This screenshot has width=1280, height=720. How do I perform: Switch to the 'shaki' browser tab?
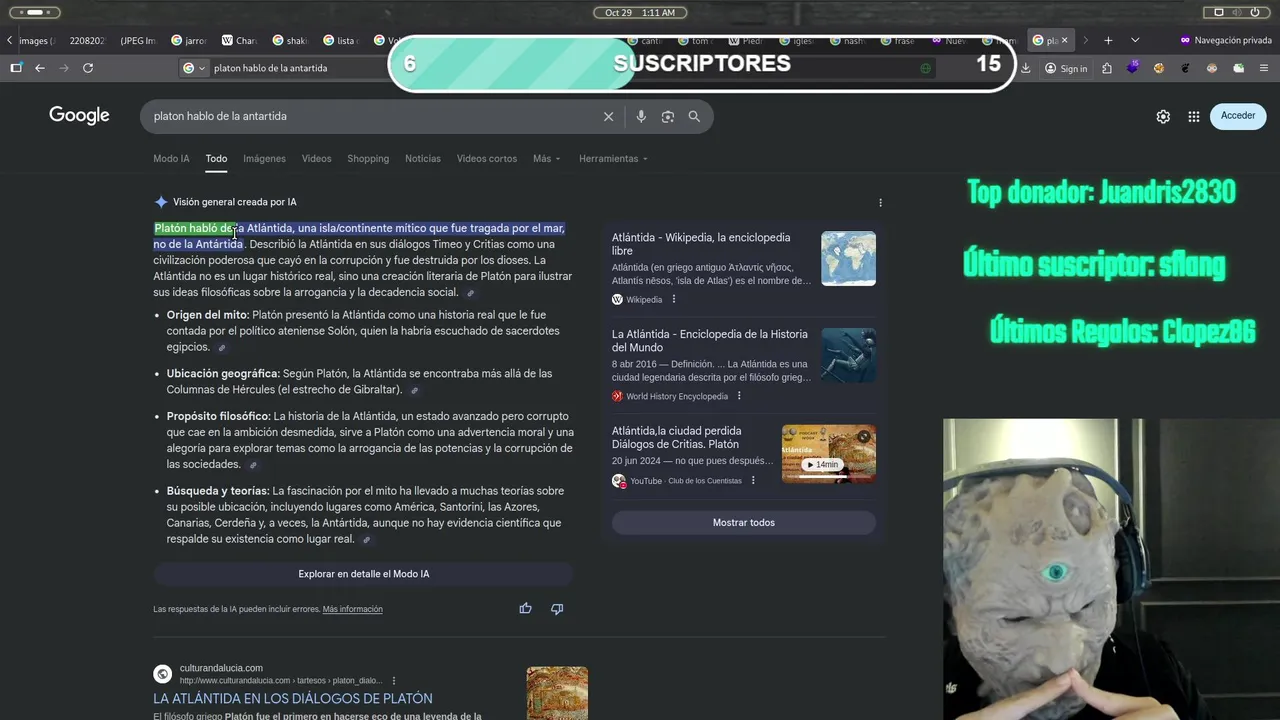(x=290, y=40)
